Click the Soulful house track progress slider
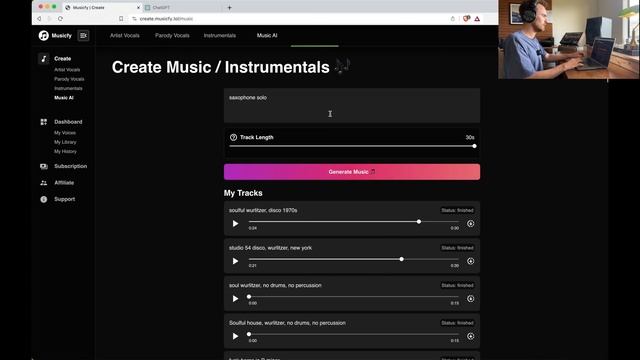Image resolution: width=640 pixels, height=360 pixels. [x=354, y=334]
